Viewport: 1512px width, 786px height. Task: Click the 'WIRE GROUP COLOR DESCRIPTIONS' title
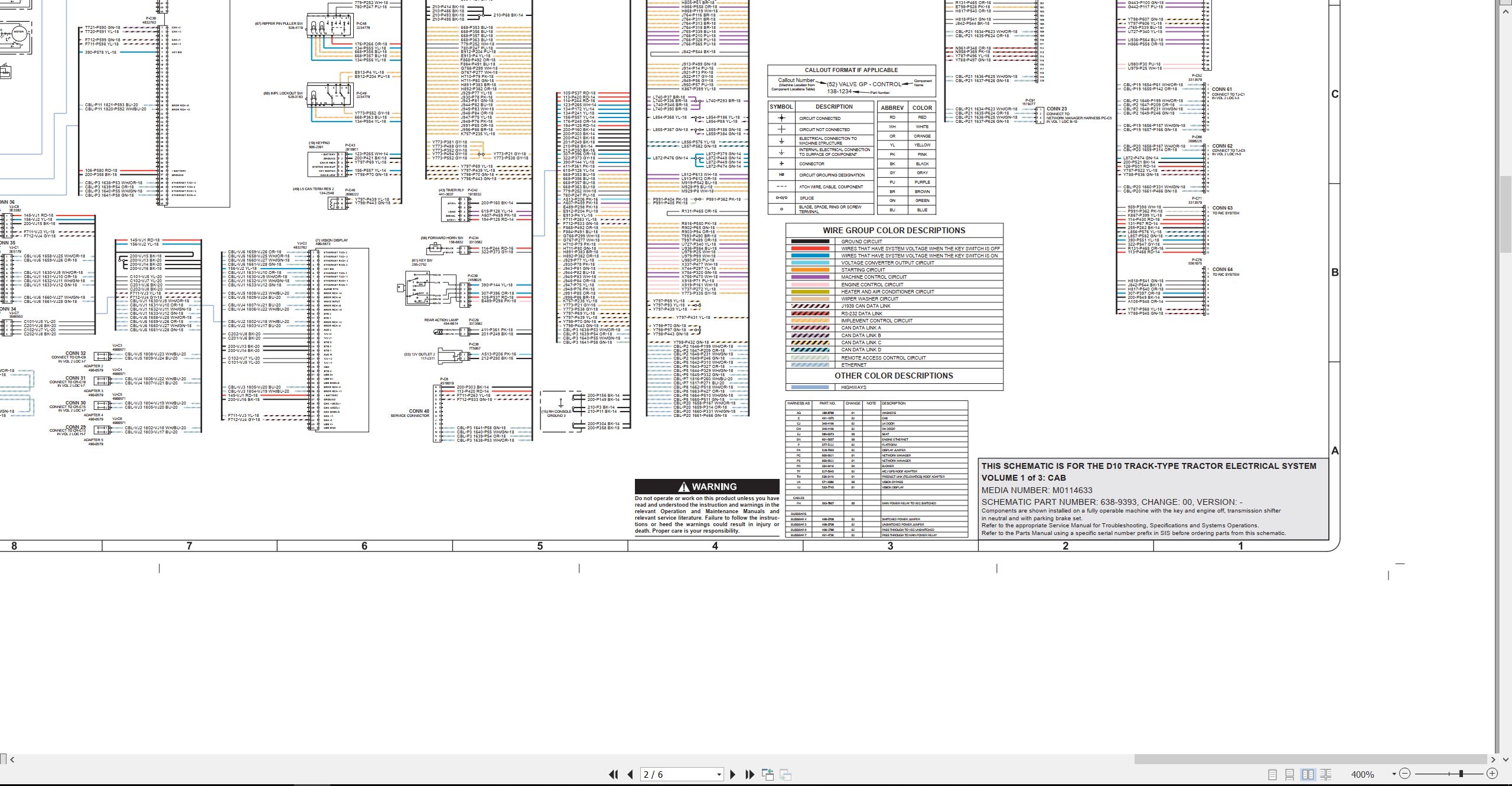tap(894, 230)
